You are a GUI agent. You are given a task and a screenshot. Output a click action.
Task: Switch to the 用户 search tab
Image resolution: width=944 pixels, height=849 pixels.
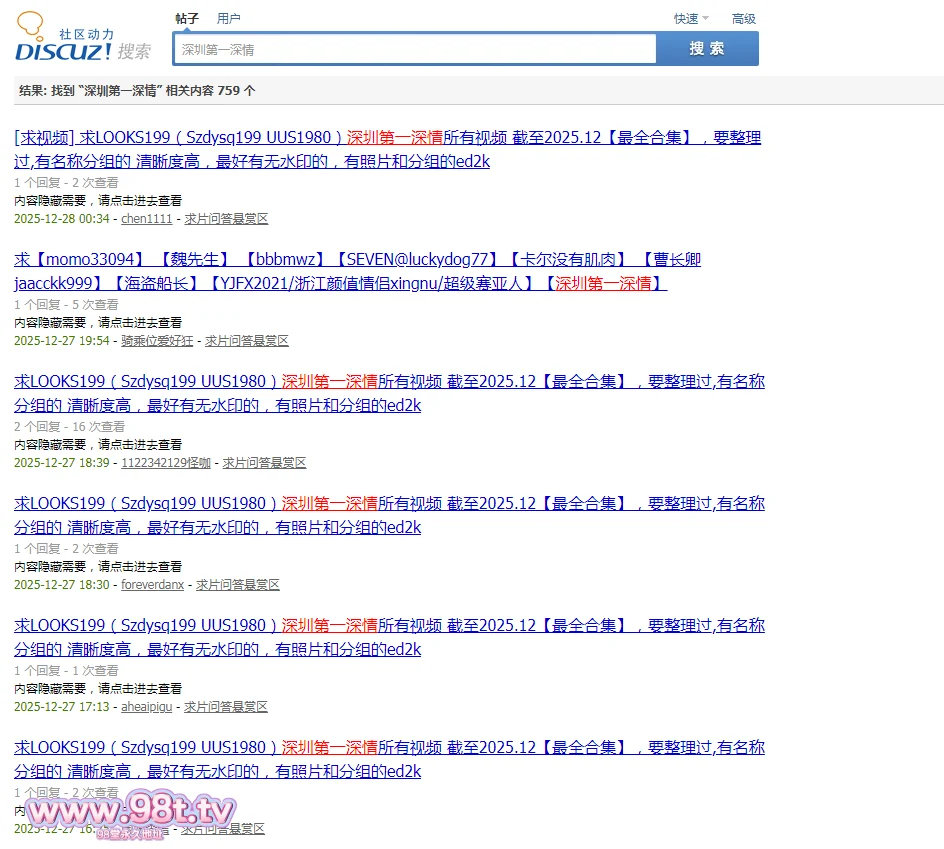coord(229,18)
